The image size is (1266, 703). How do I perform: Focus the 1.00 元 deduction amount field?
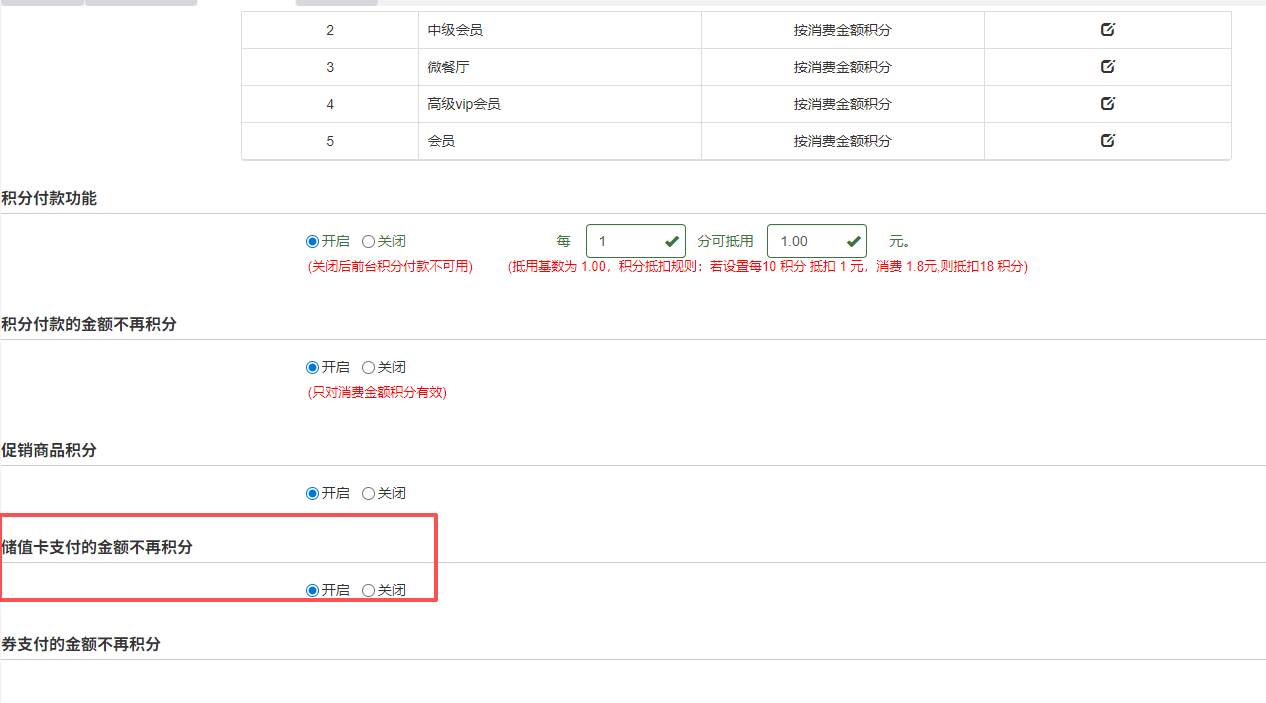(806, 241)
